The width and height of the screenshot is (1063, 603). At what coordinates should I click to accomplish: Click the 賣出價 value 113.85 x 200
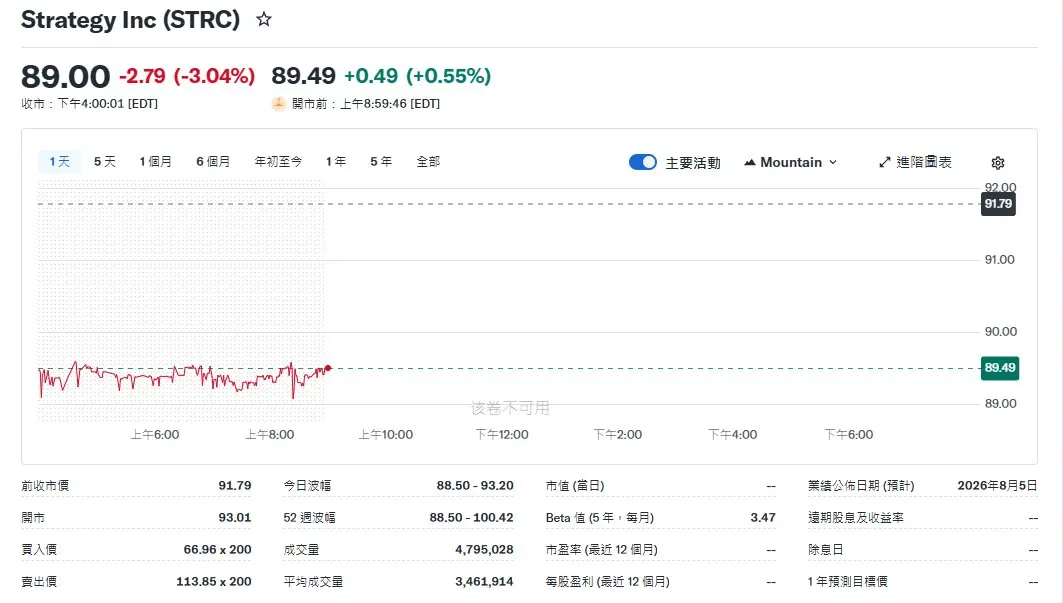tap(214, 581)
